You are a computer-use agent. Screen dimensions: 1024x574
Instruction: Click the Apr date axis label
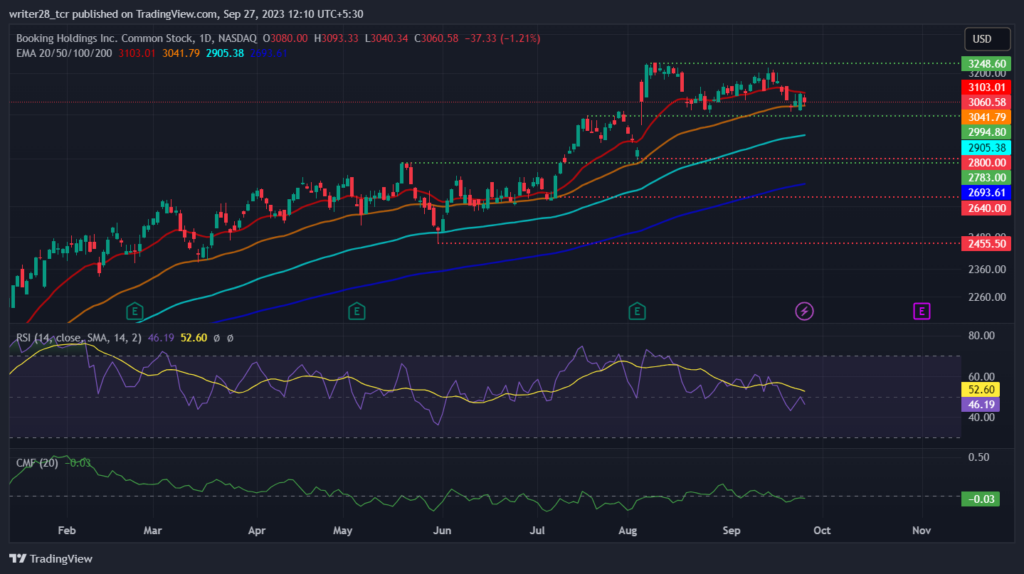(x=257, y=530)
